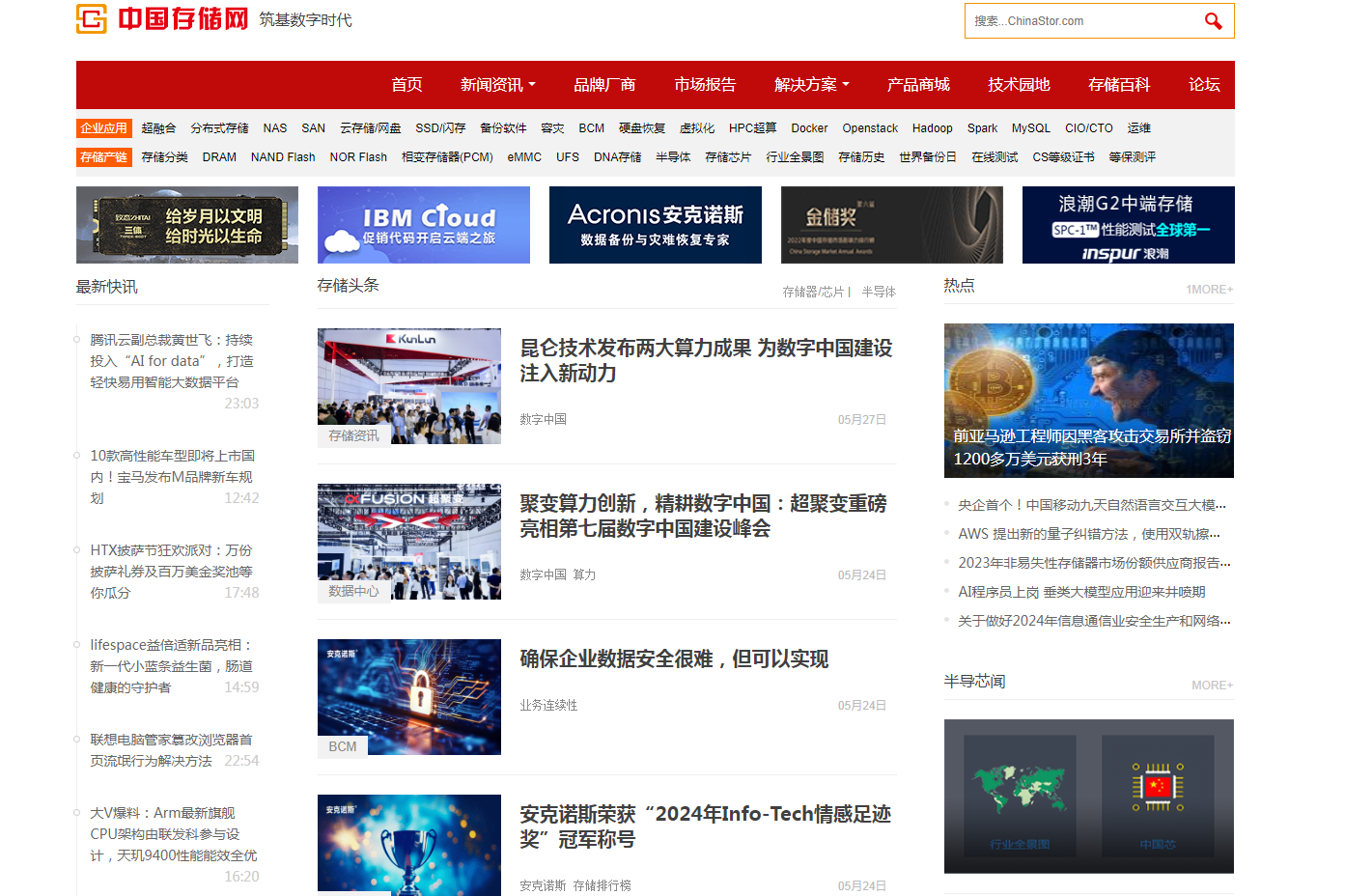Click the 给岁月以文明 banner ad
The height and width of the screenshot is (896, 1345).
pyautogui.click(x=187, y=225)
